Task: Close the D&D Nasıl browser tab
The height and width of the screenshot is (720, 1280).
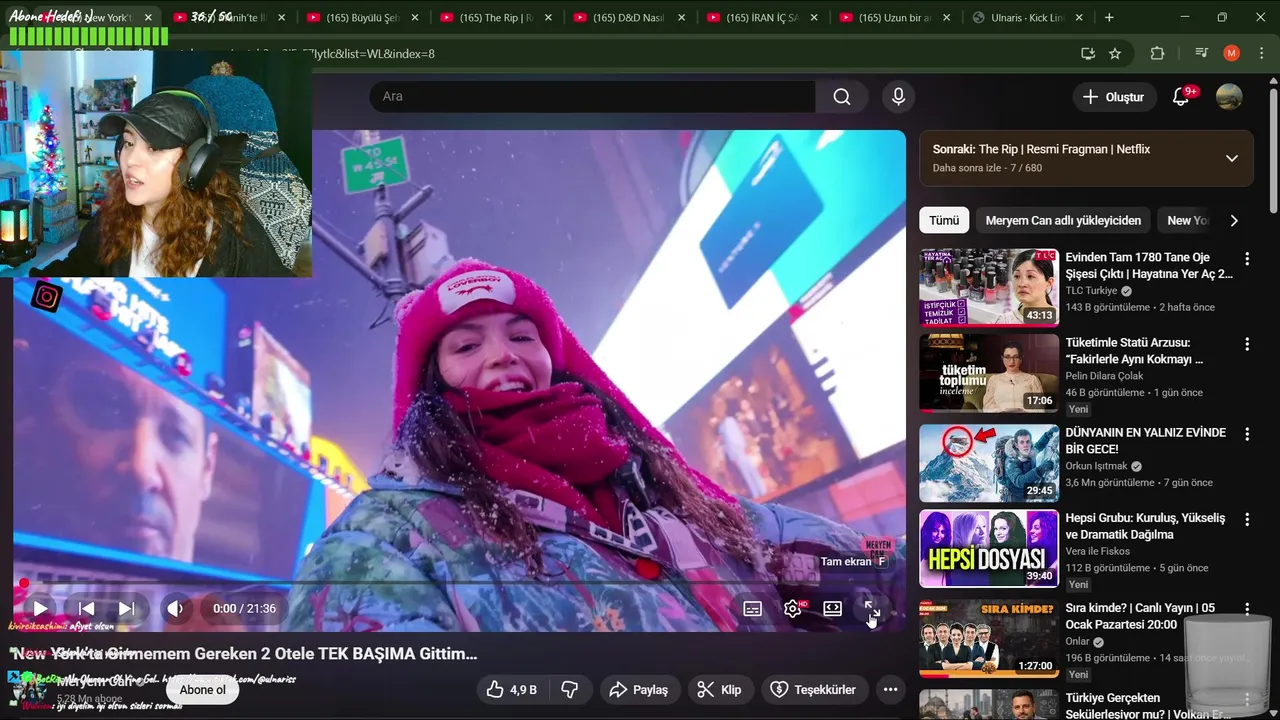Action: point(681,18)
